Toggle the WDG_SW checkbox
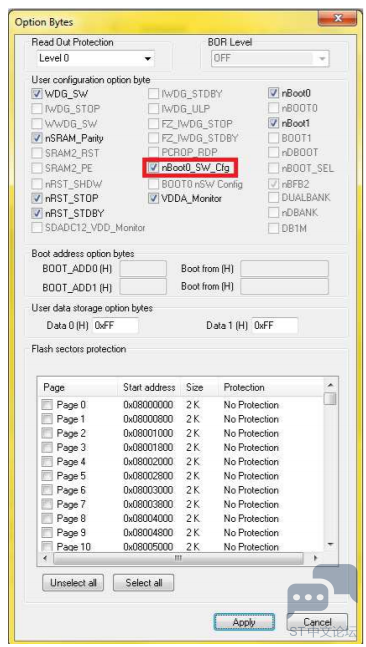The width and height of the screenshot is (366, 647). tap(37, 94)
